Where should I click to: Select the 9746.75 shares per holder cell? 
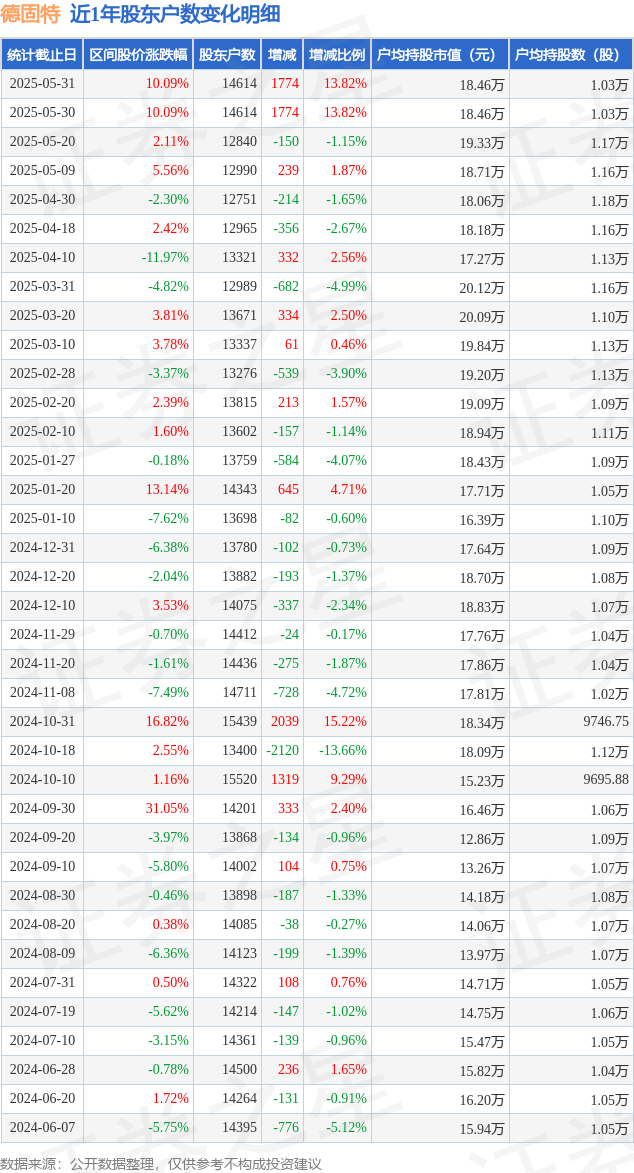tap(603, 721)
